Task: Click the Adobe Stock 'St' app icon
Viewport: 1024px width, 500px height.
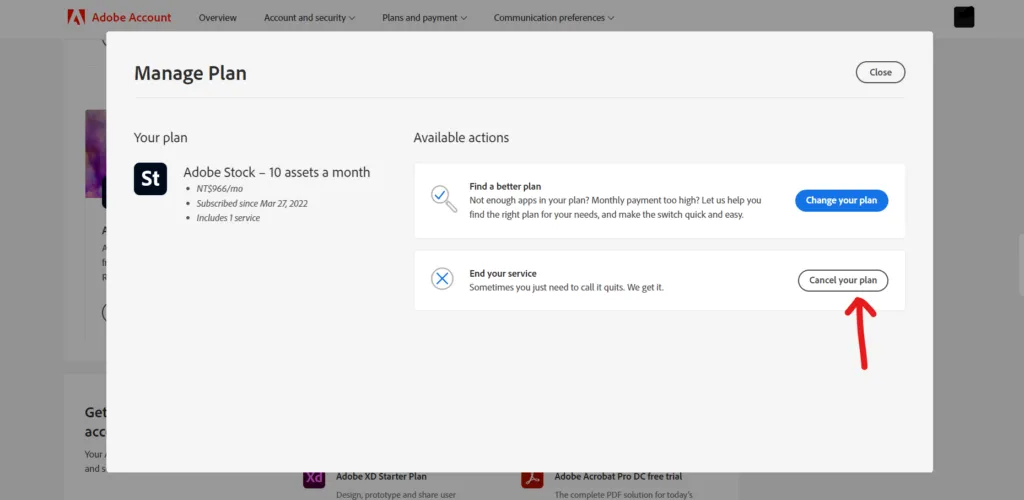Action: pyautogui.click(x=150, y=179)
